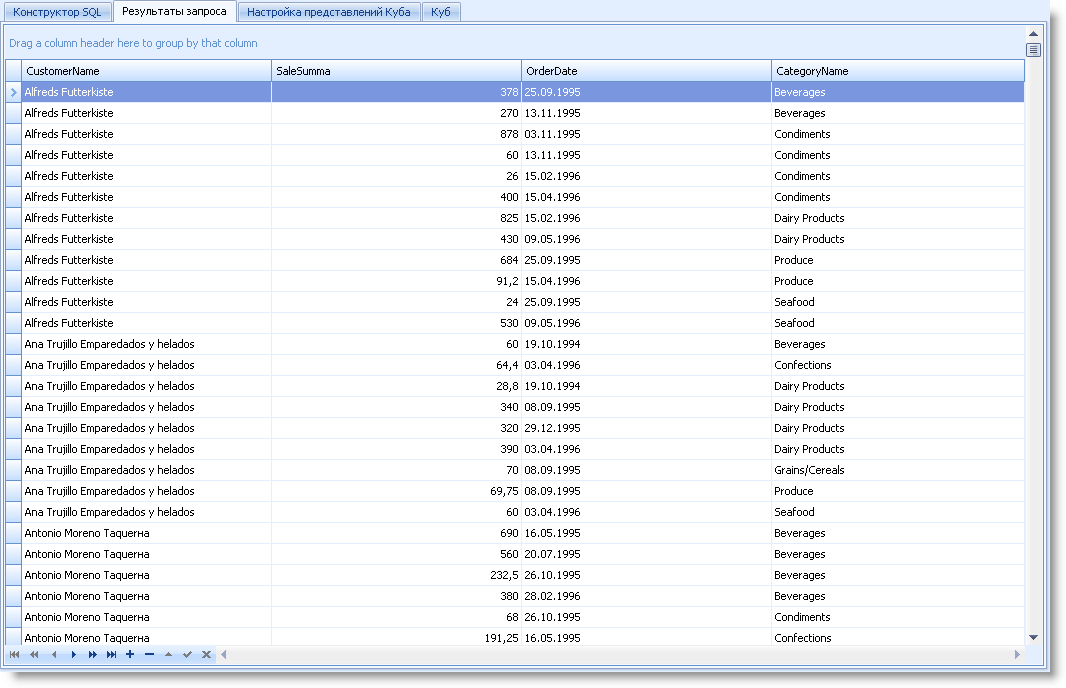This screenshot has width=1066, height=688.
Task: Click the vertical scrollbar thumb
Action: [1033, 50]
